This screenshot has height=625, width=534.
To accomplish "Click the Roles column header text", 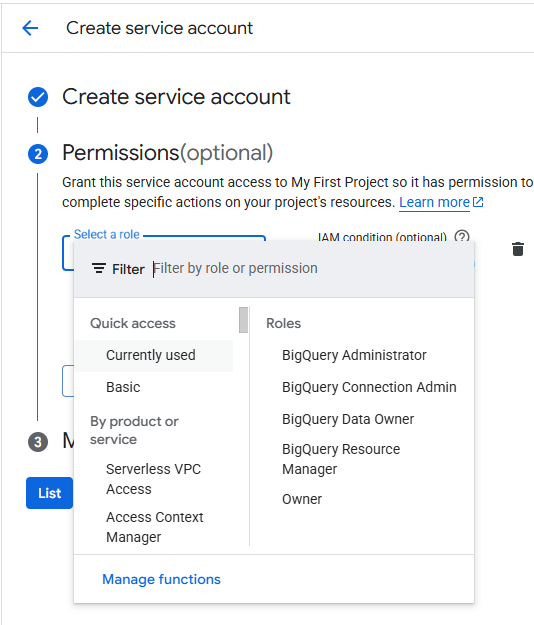I will [x=283, y=323].
